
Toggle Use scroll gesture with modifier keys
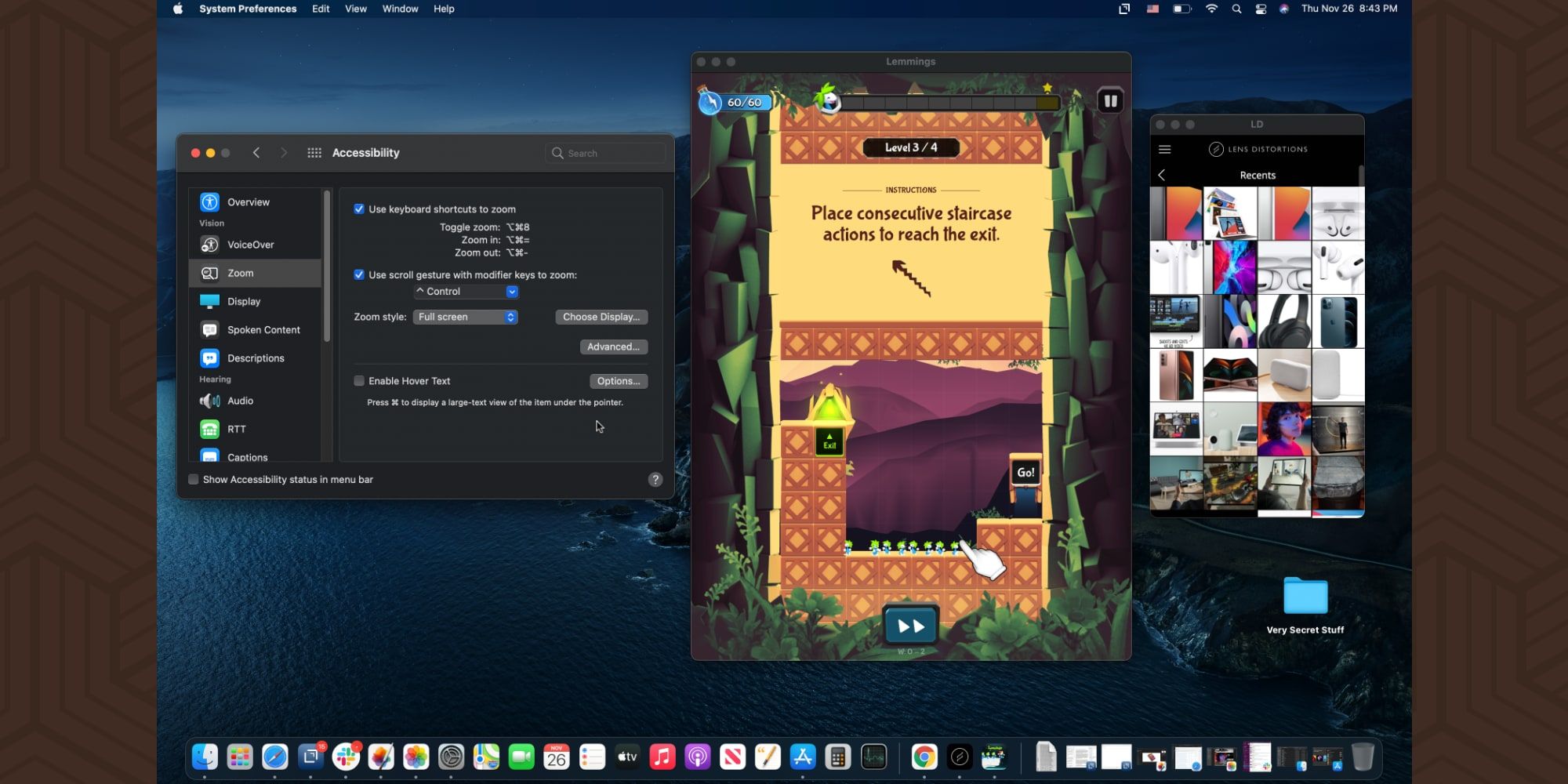[x=359, y=275]
